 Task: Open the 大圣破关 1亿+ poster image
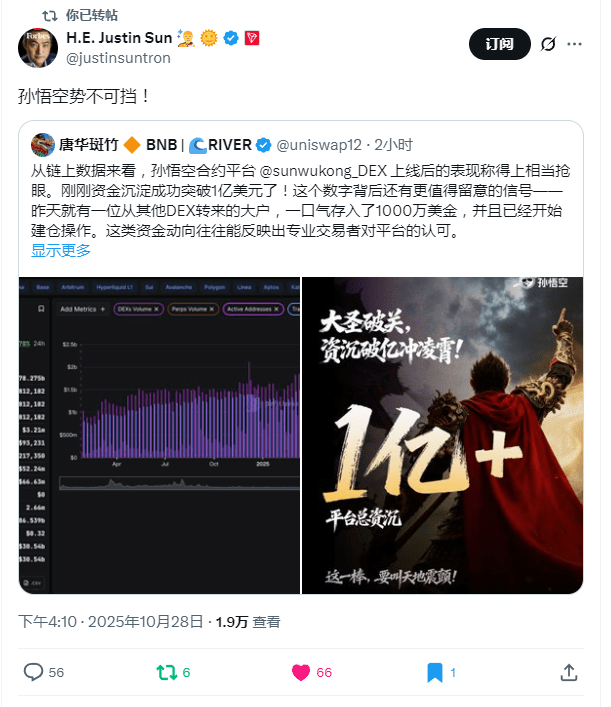[x=442, y=435]
